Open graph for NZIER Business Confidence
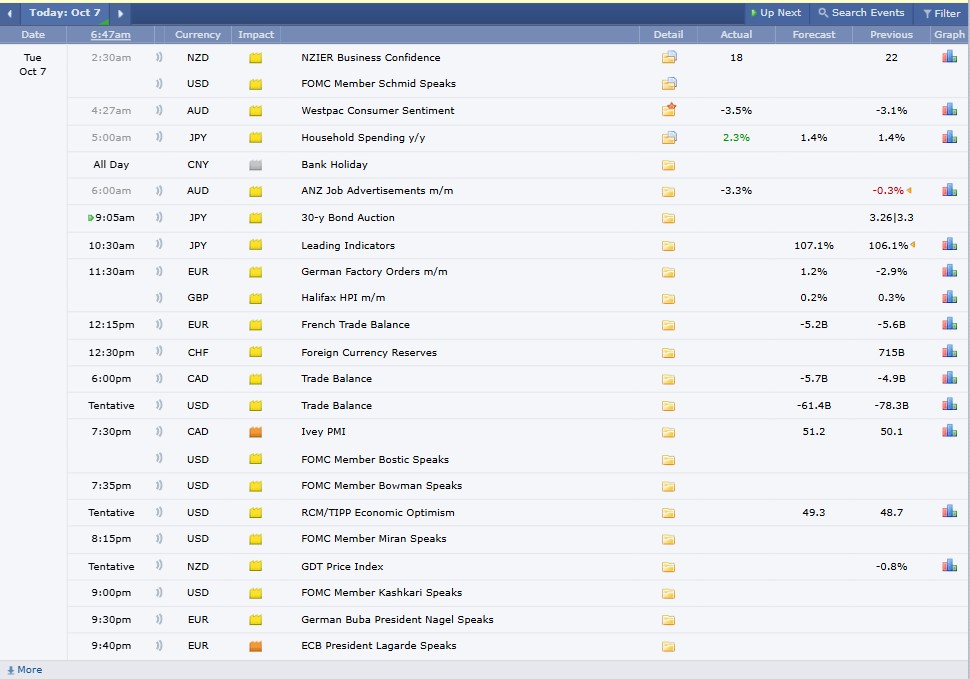The width and height of the screenshot is (970, 679). pyautogui.click(x=948, y=57)
